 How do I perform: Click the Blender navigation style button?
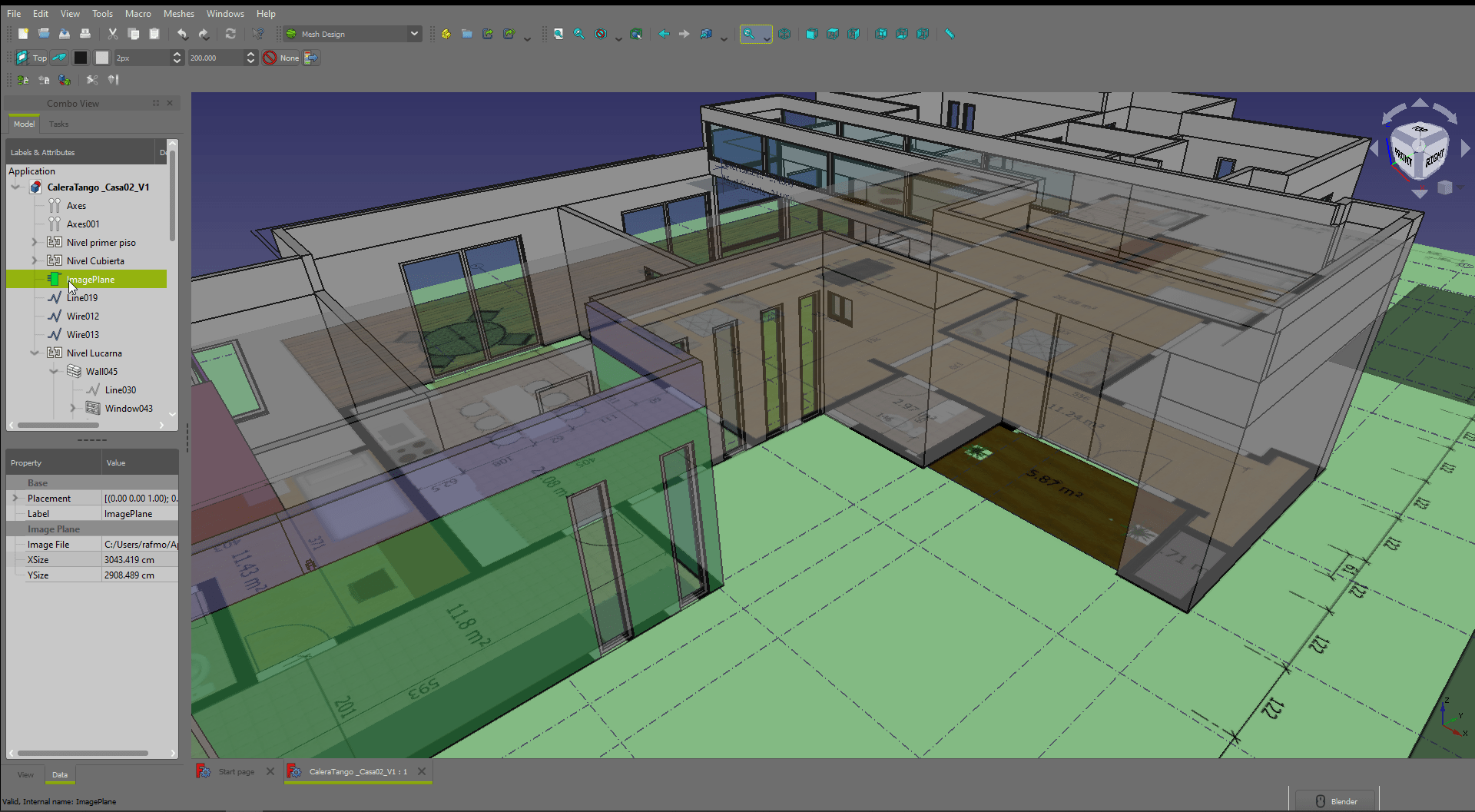[x=1337, y=801]
